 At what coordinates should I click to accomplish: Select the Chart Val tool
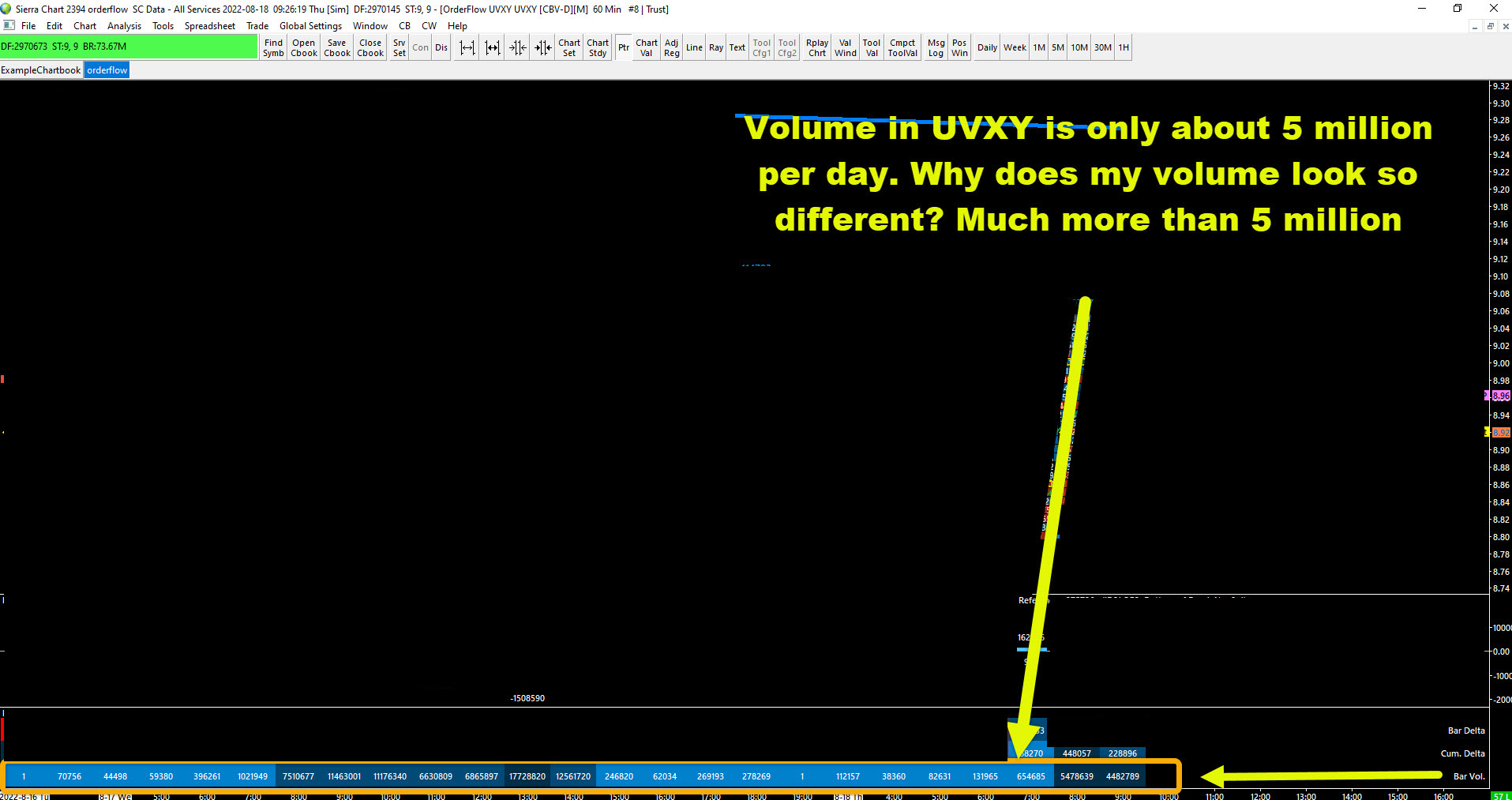[647, 48]
